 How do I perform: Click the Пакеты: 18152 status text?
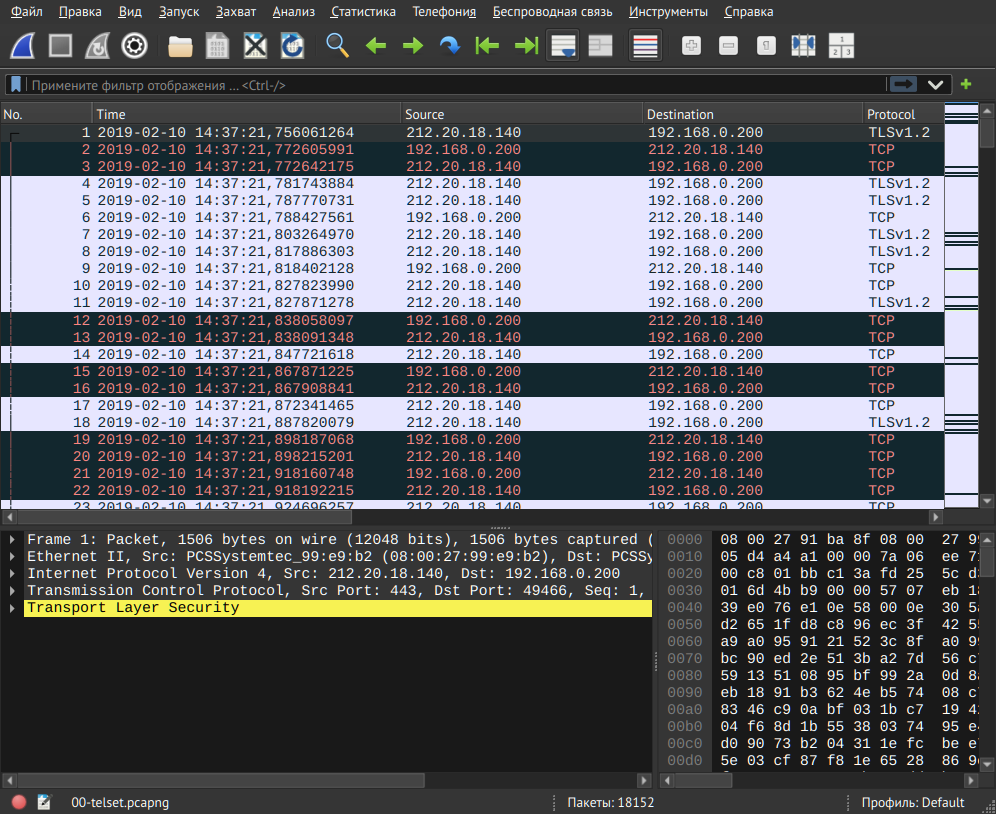point(610,803)
